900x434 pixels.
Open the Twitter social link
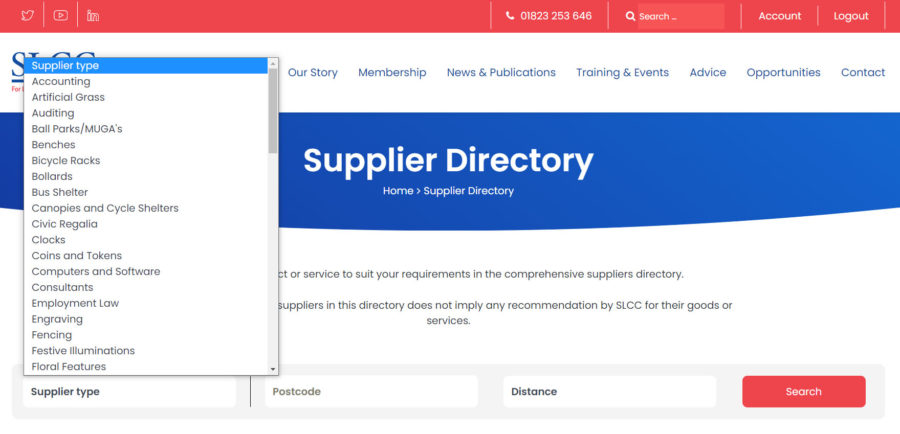[27, 16]
